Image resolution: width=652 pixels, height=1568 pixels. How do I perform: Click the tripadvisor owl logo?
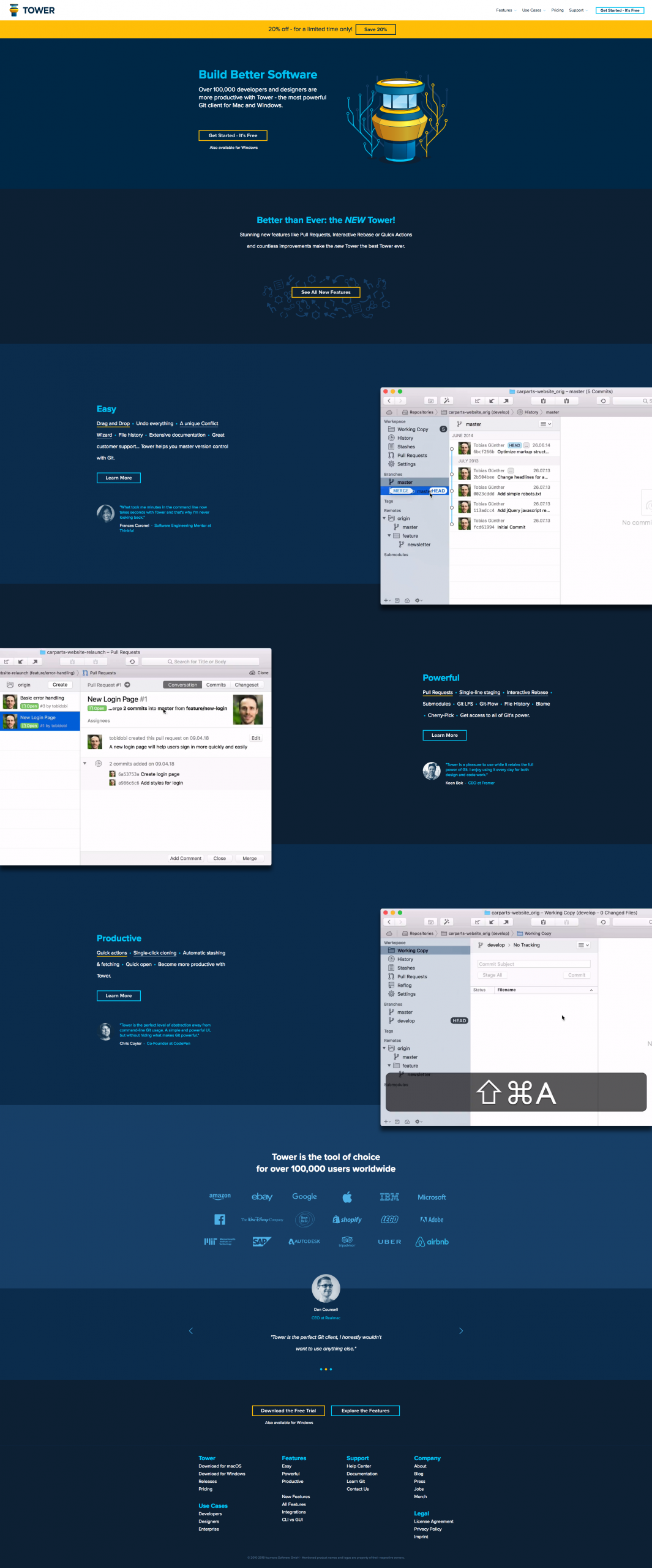347,1242
